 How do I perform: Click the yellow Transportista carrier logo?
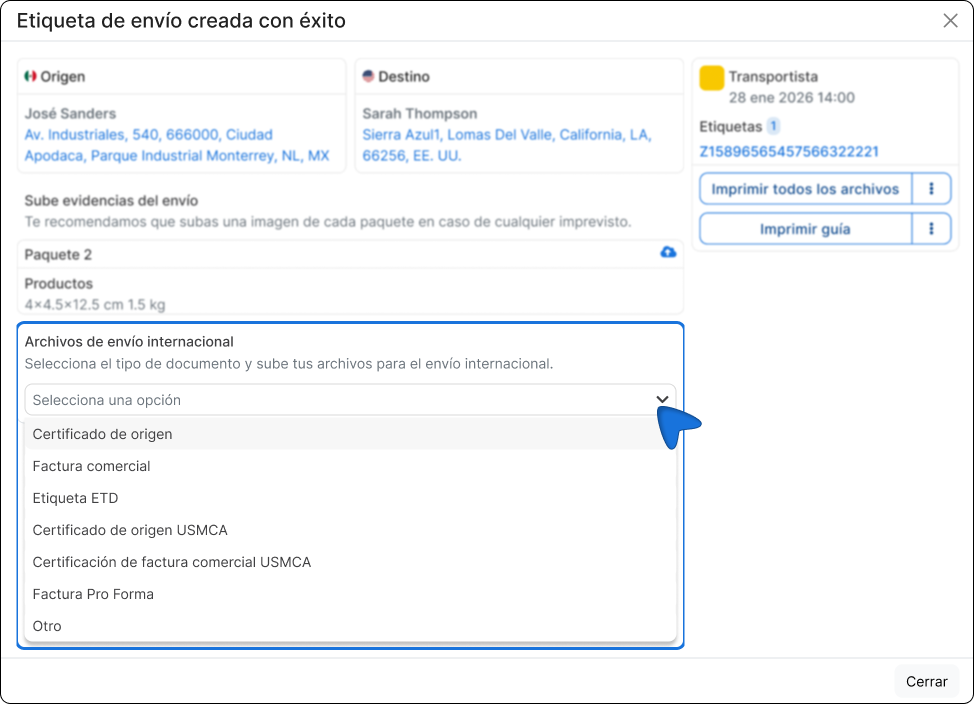coord(712,79)
